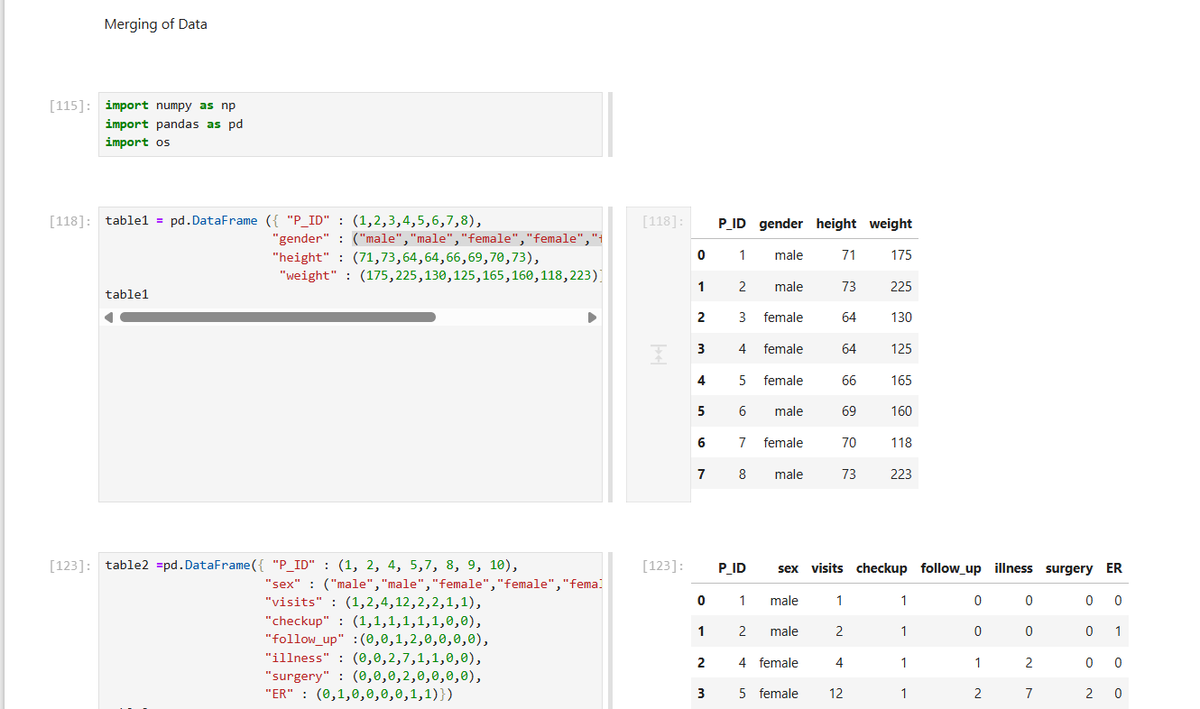Click the output prompt [118] beside table1 output

click(664, 220)
